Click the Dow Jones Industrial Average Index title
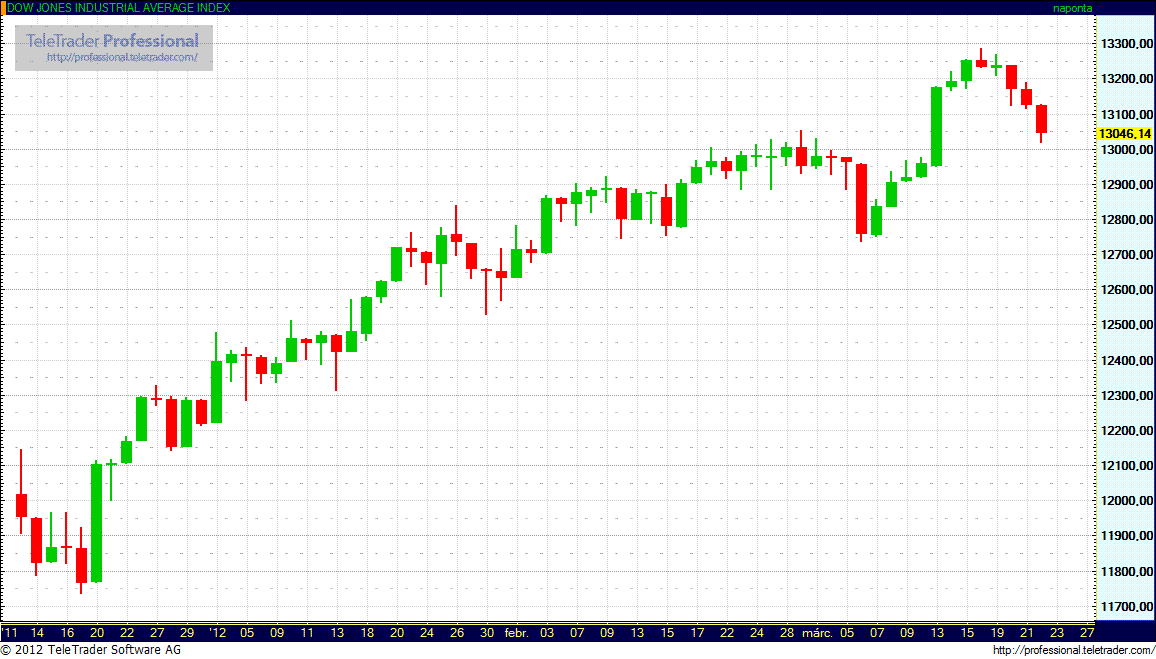This screenshot has height=659, width=1156. [x=118, y=7]
